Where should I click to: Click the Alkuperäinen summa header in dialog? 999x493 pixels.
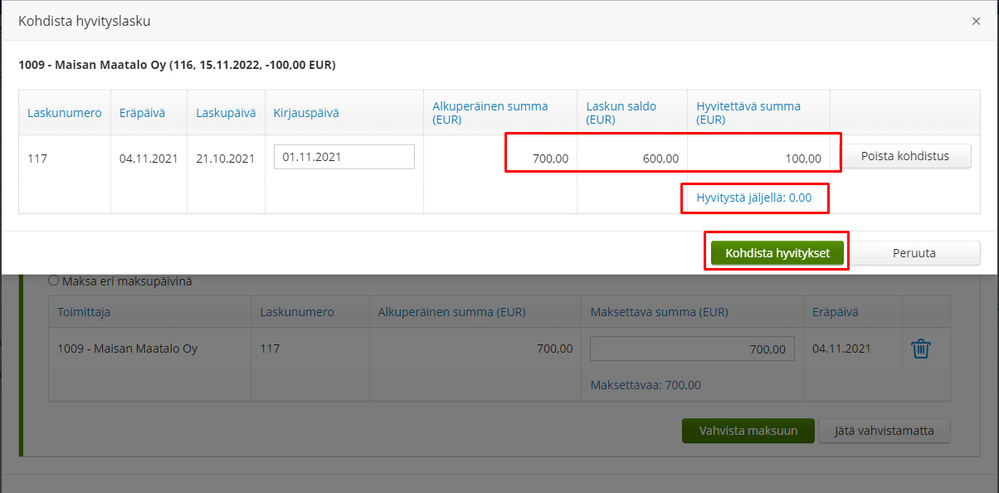(490, 112)
